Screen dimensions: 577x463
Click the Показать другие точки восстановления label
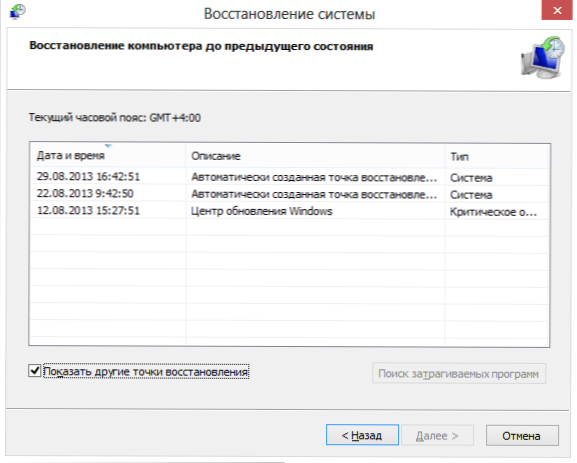[146, 372]
